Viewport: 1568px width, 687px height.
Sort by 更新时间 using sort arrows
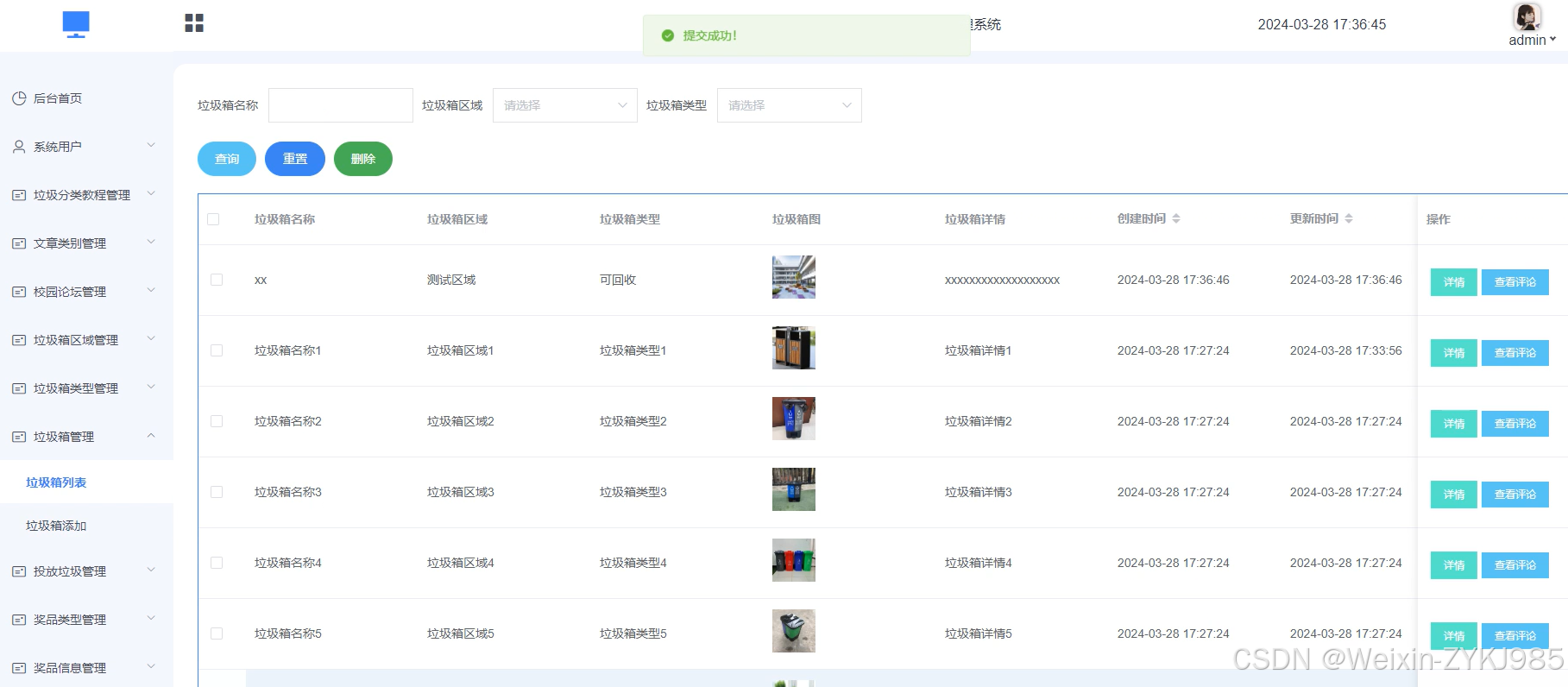1349,219
